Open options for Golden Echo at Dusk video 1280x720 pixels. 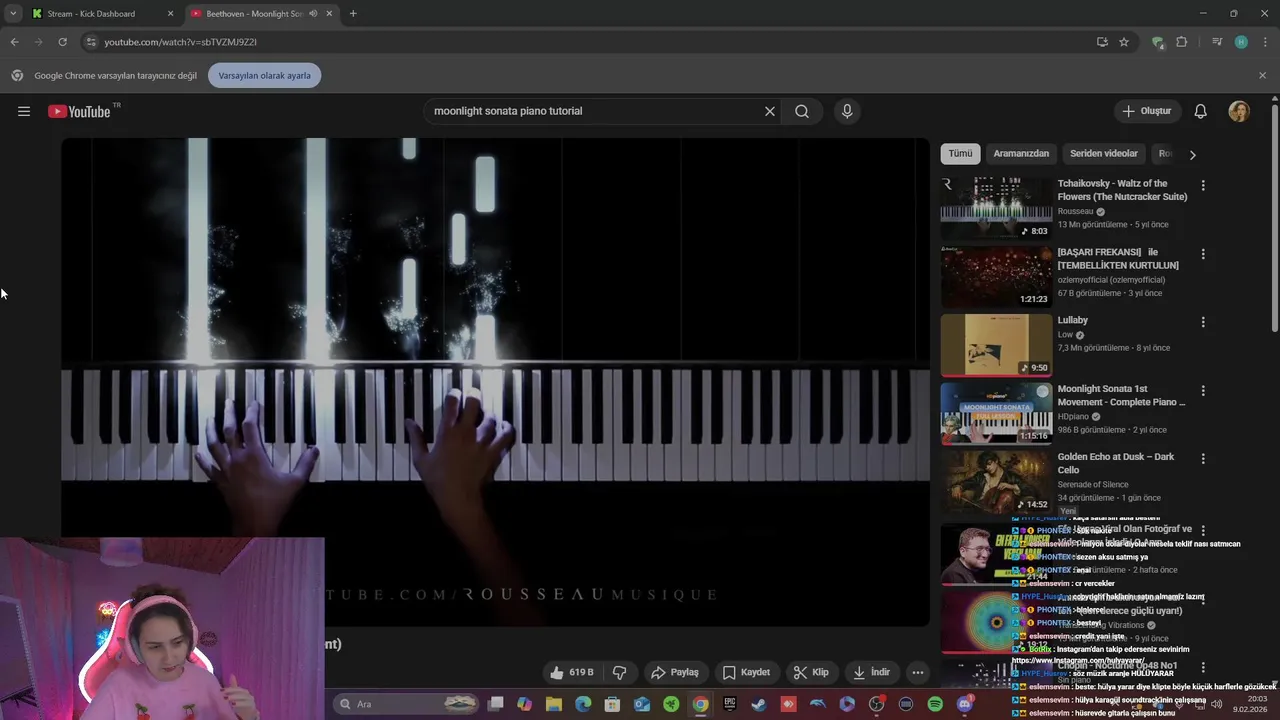(x=1203, y=458)
